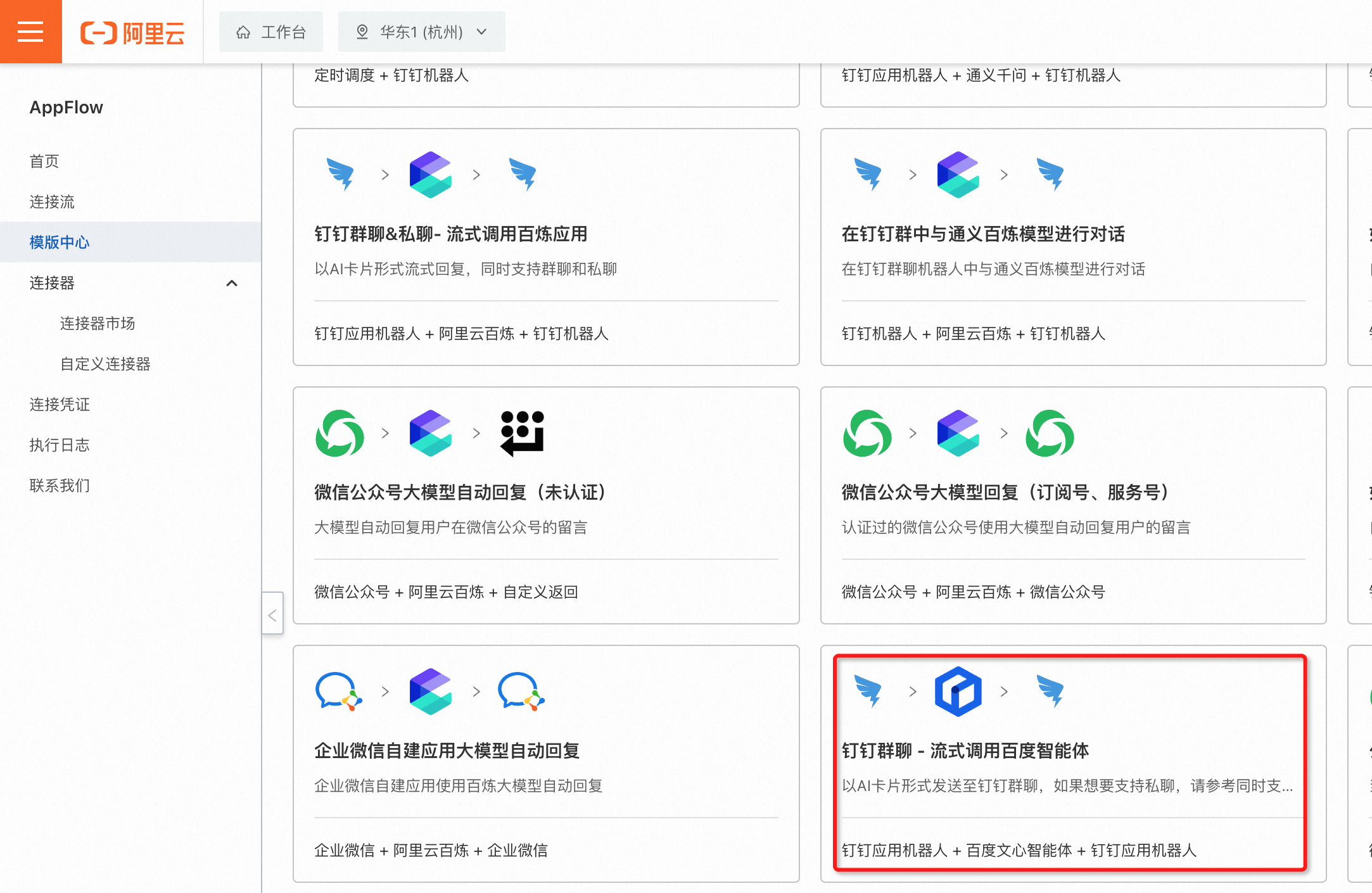Open the 工作台 workbench button
Image resolution: width=1372 pixels, height=893 pixels.
271,32
